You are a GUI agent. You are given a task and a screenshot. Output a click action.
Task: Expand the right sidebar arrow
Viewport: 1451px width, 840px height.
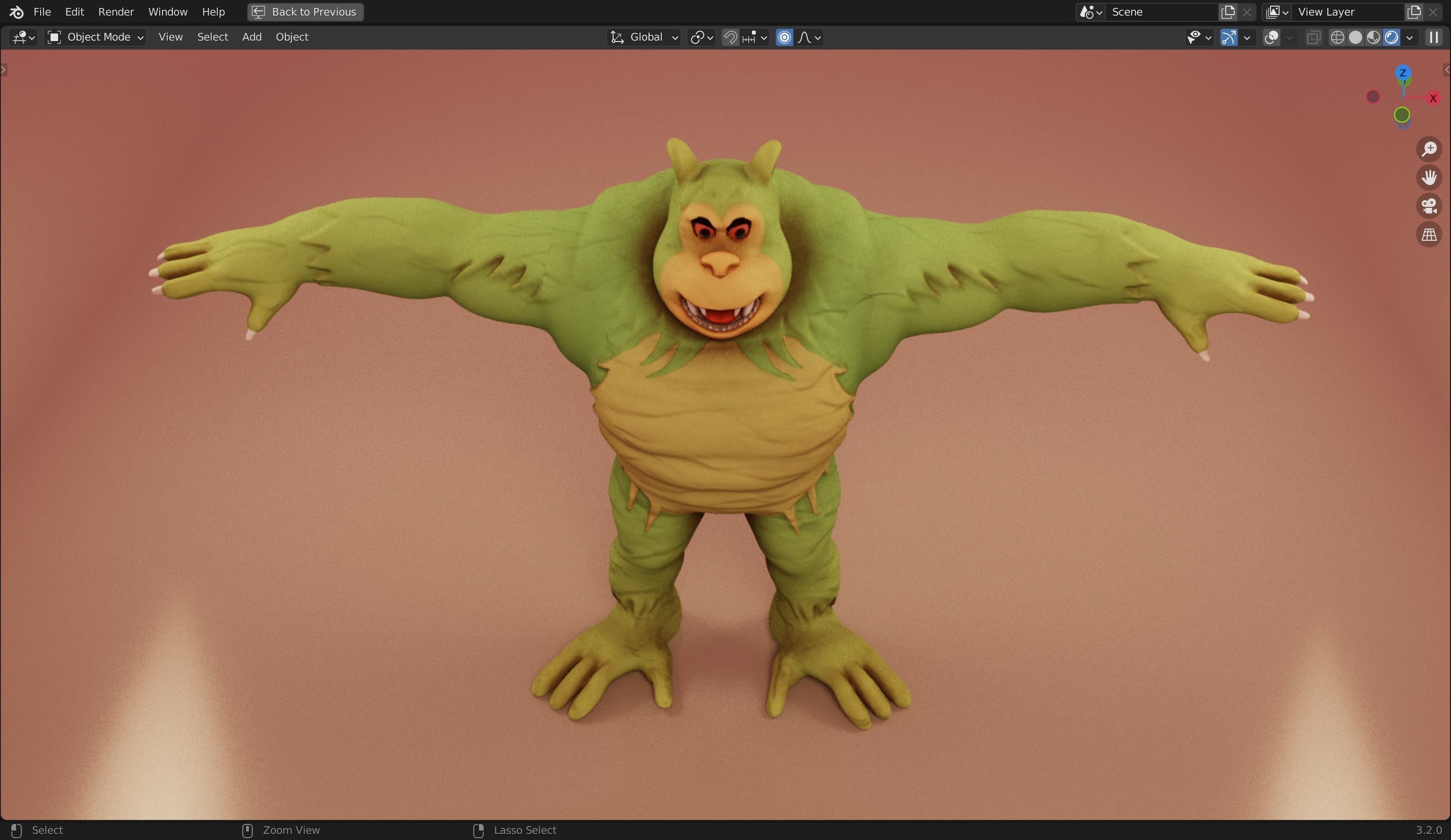pos(1446,70)
